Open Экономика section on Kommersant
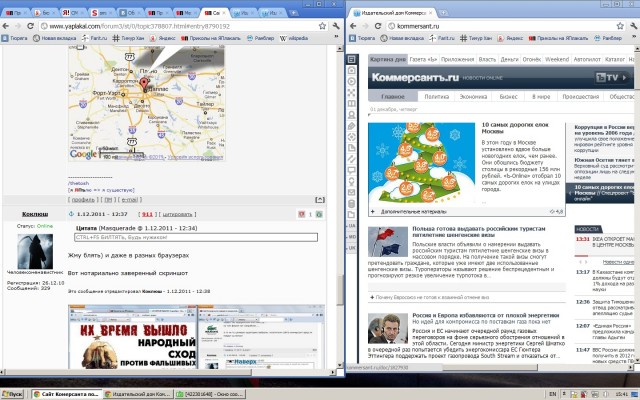 point(473,97)
